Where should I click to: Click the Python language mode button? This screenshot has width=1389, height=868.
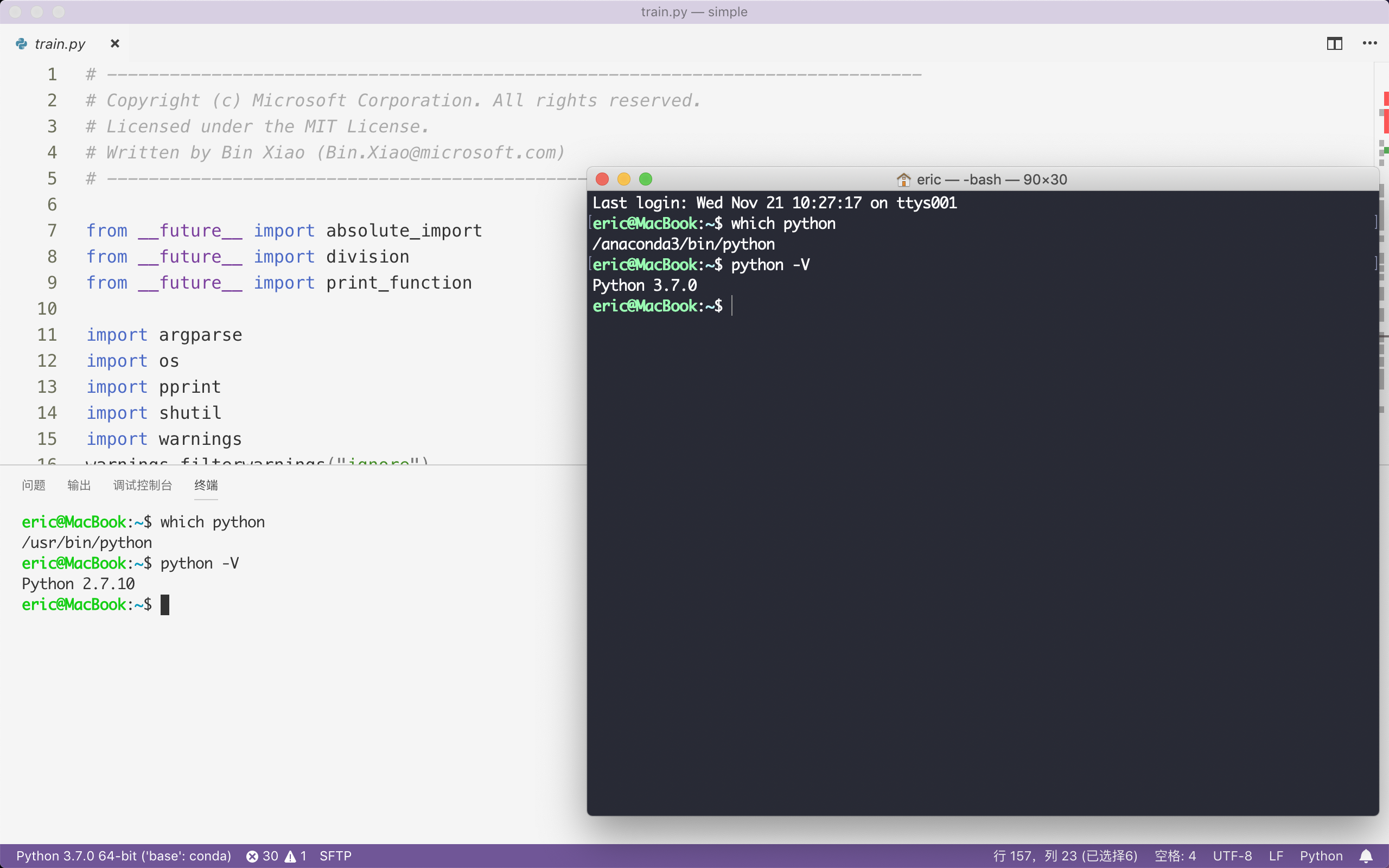click(x=1321, y=856)
